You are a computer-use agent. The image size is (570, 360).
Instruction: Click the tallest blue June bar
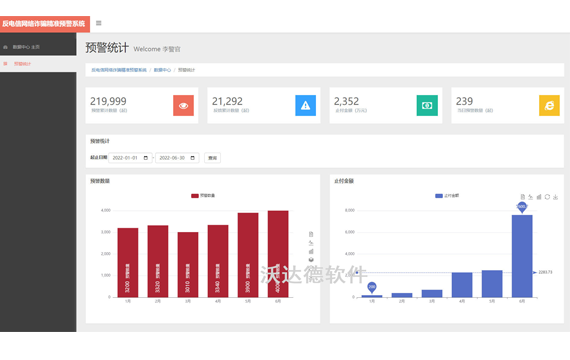[522, 256]
